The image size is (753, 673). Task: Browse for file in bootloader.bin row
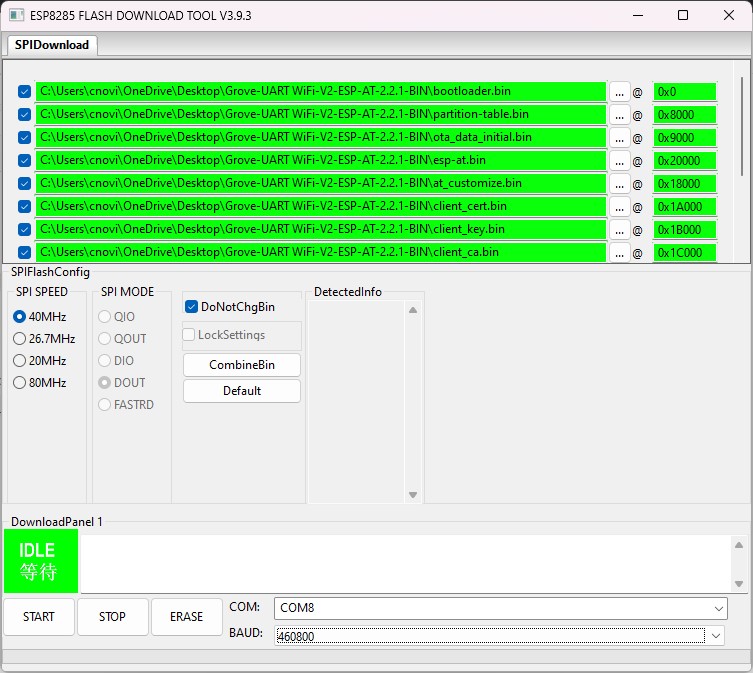coord(619,91)
